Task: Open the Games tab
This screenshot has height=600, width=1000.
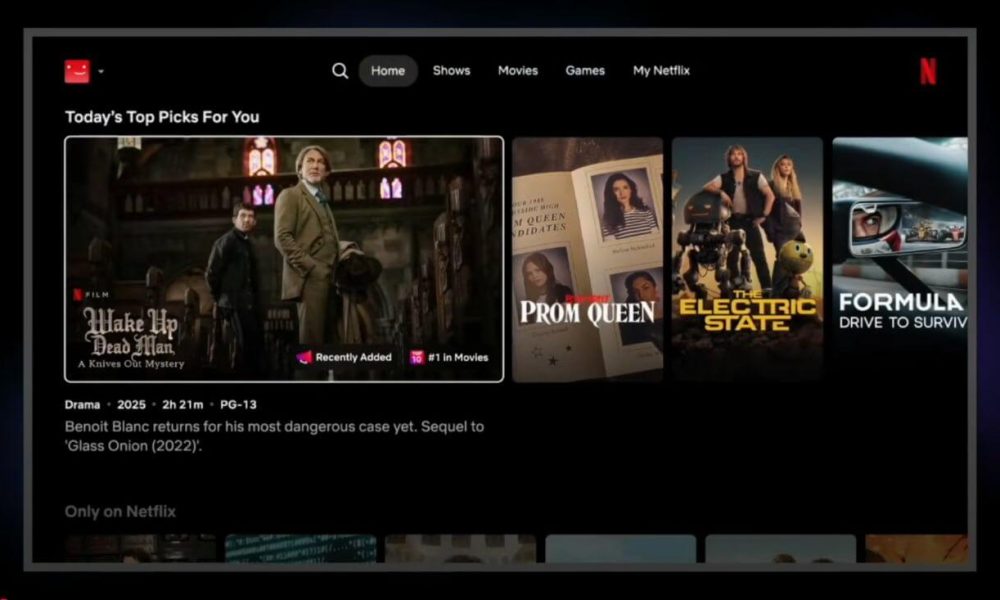Action: click(585, 71)
